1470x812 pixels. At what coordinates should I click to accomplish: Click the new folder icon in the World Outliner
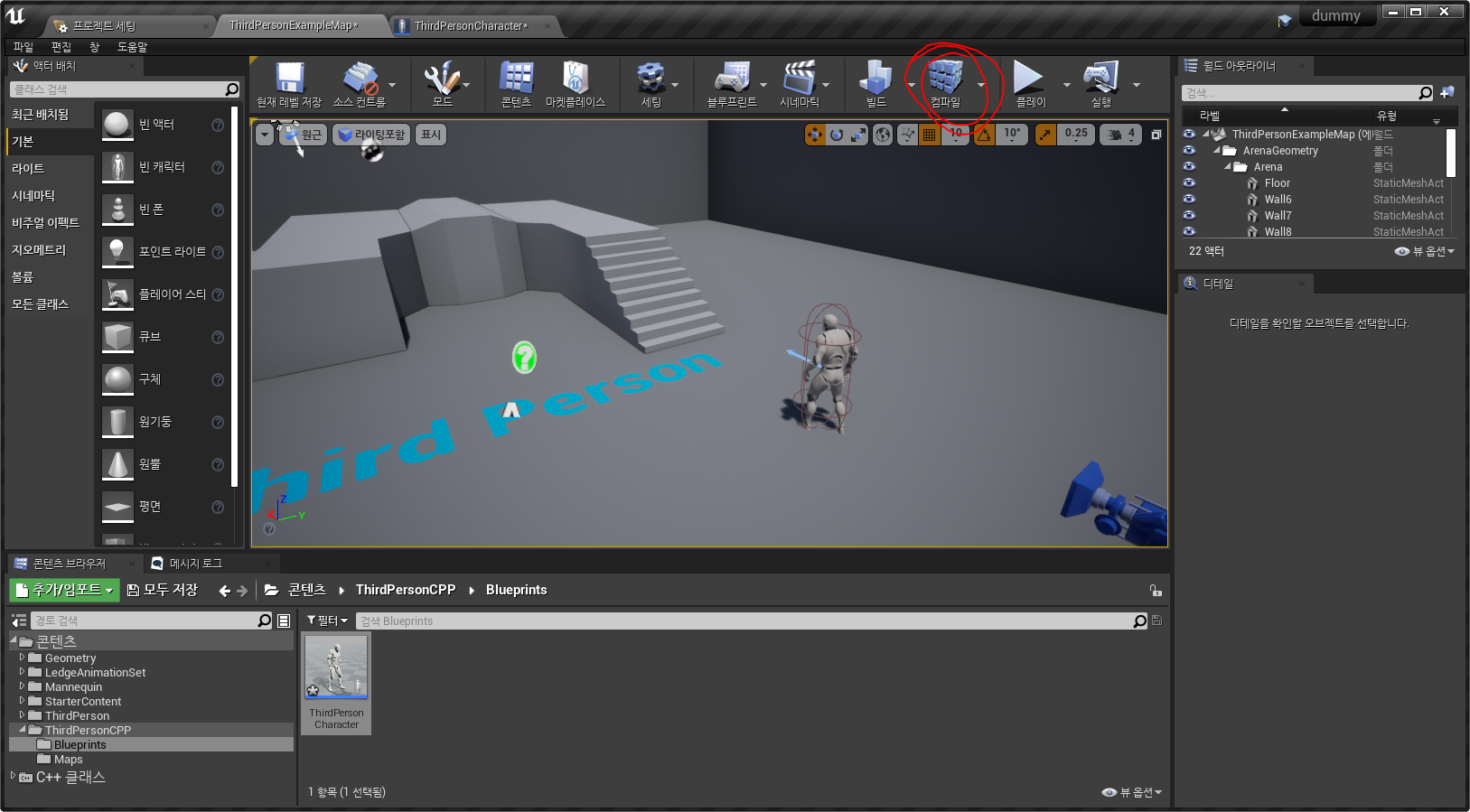1447,92
